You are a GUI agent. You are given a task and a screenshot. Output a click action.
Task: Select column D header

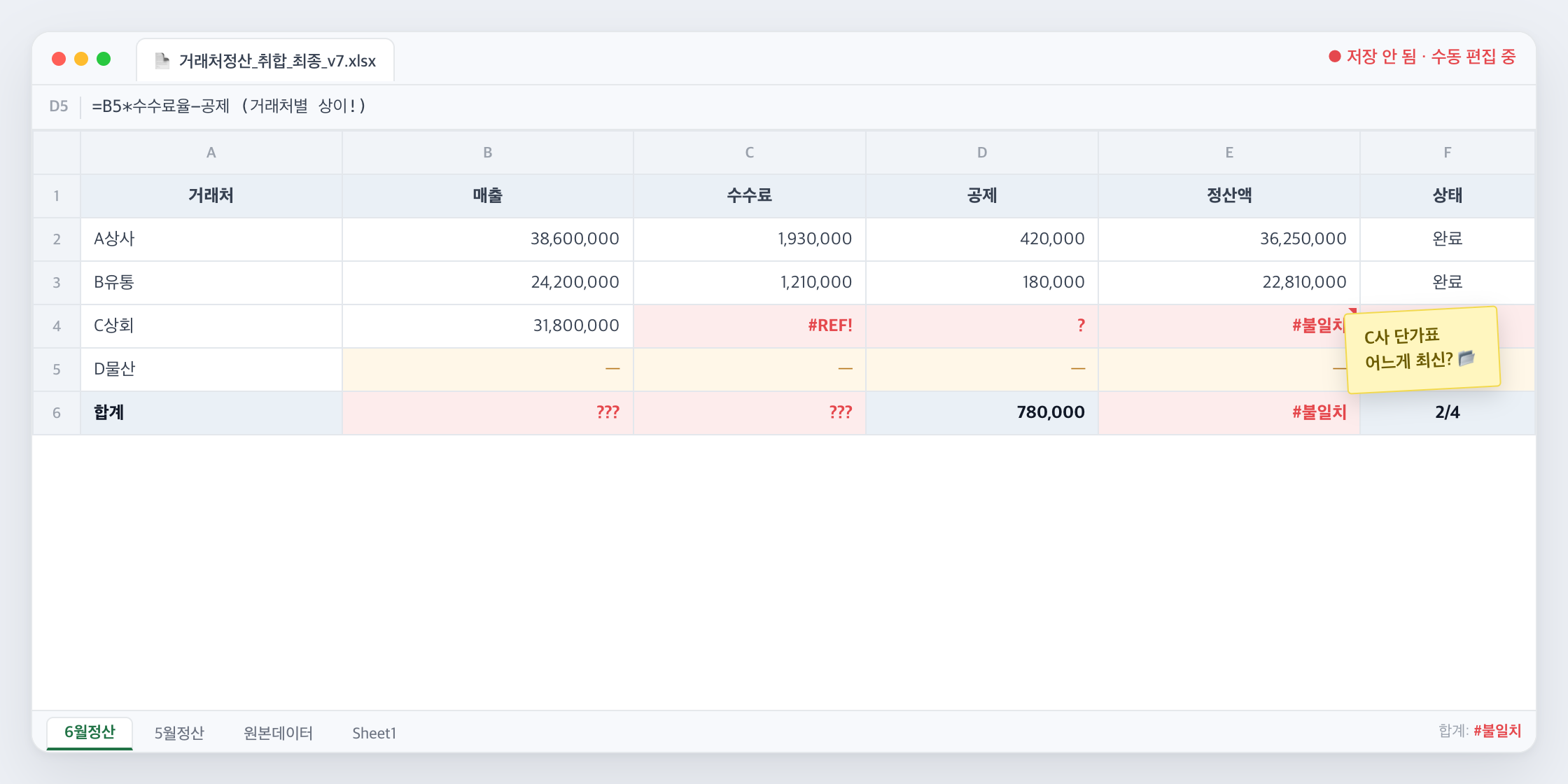point(982,153)
